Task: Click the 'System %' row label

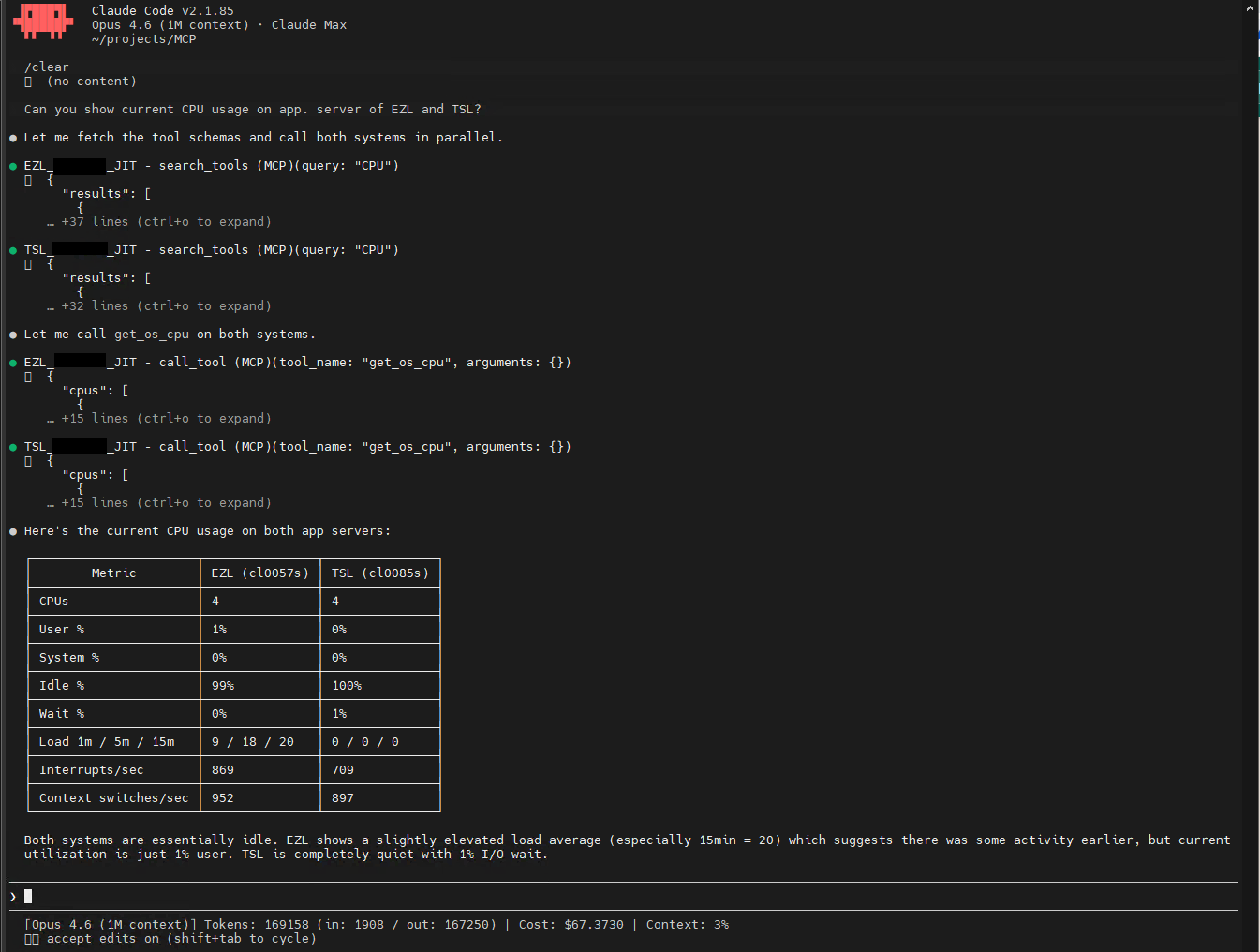Action: click(69, 658)
